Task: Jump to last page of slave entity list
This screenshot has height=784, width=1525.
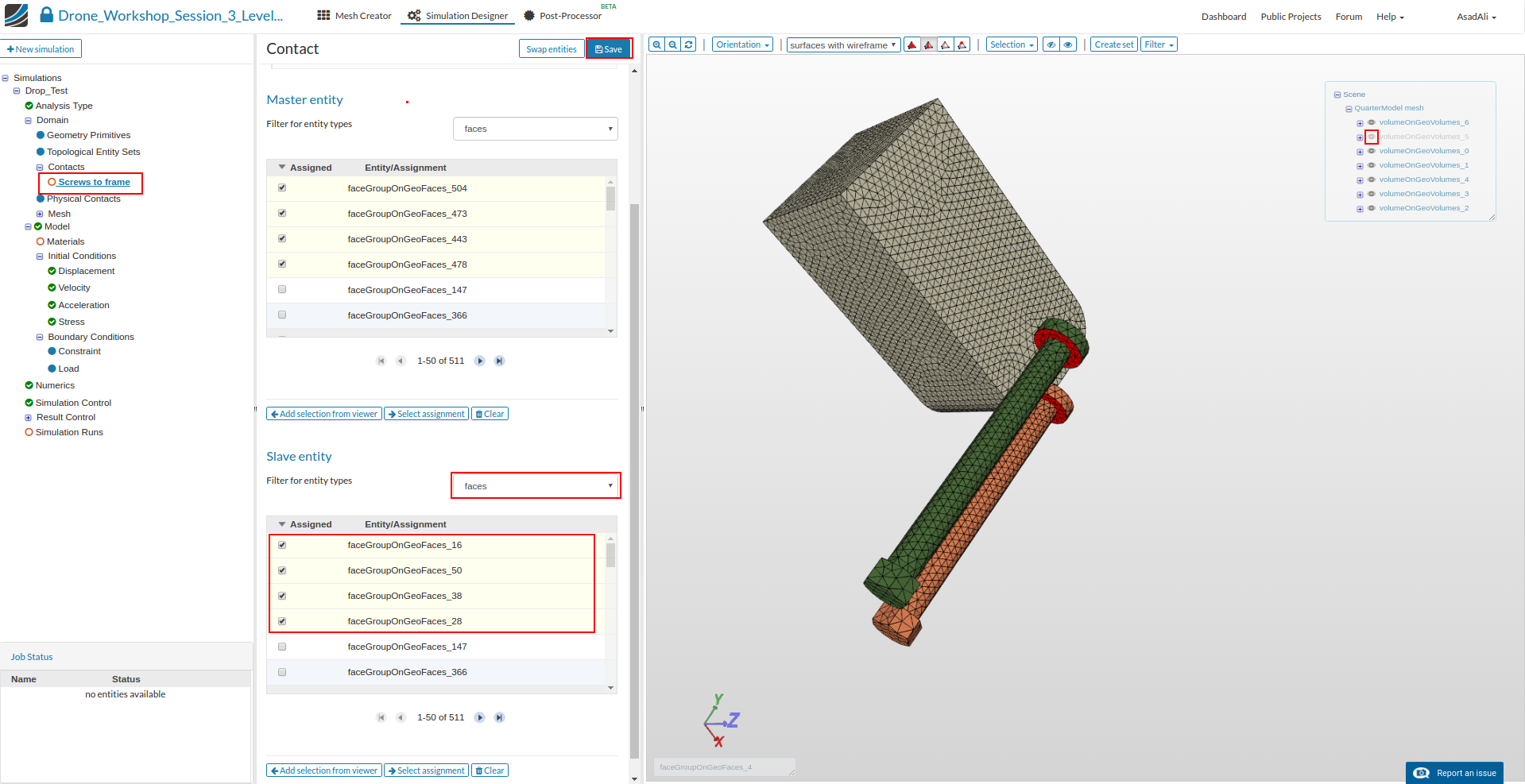Action: tap(499, 717)
